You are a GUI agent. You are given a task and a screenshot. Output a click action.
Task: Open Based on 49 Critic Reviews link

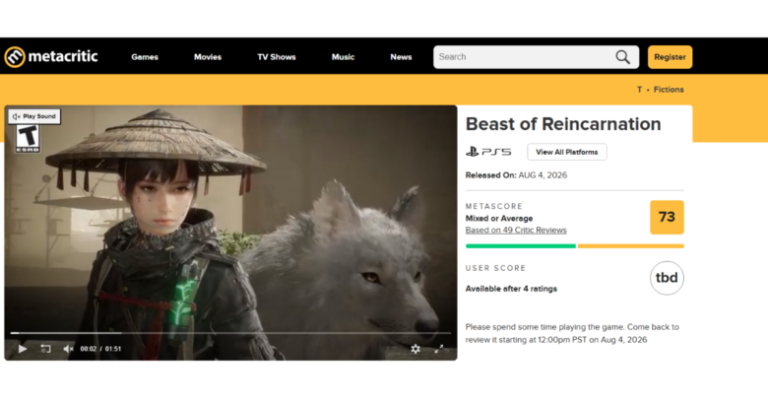[x=516, y=230]
